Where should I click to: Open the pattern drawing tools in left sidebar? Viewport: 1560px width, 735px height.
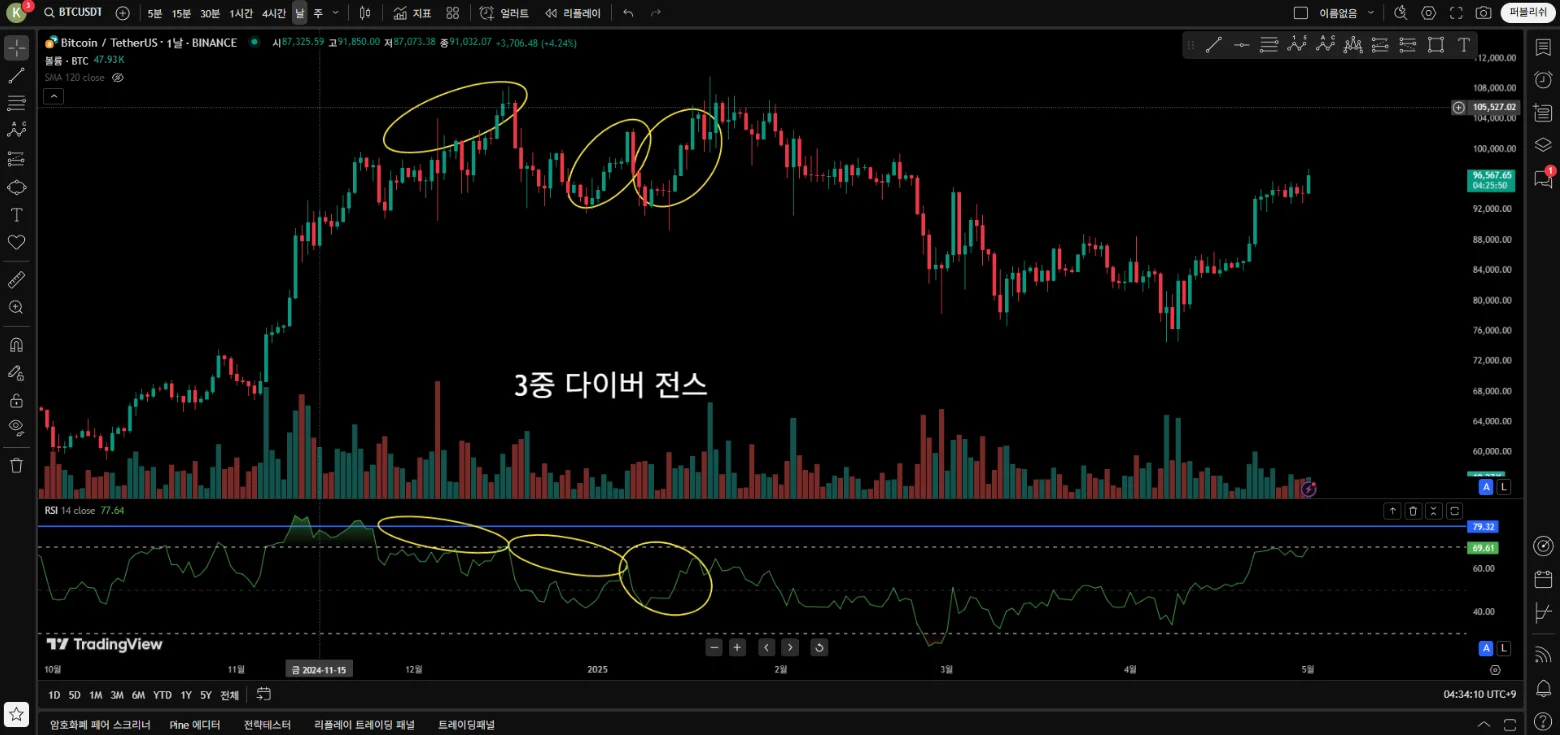(x=17, y=130)
